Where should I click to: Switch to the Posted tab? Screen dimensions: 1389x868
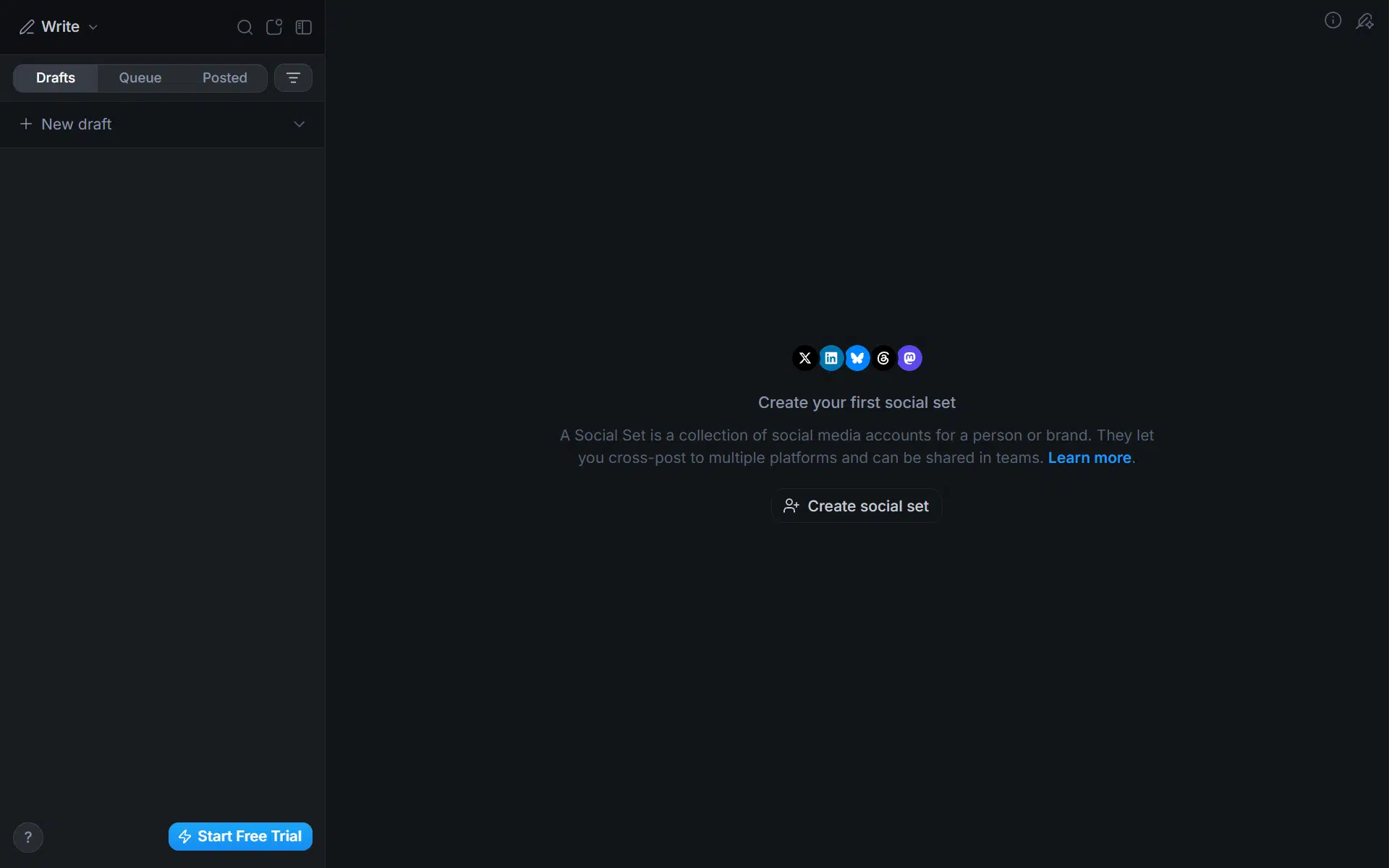click(224, 77)
